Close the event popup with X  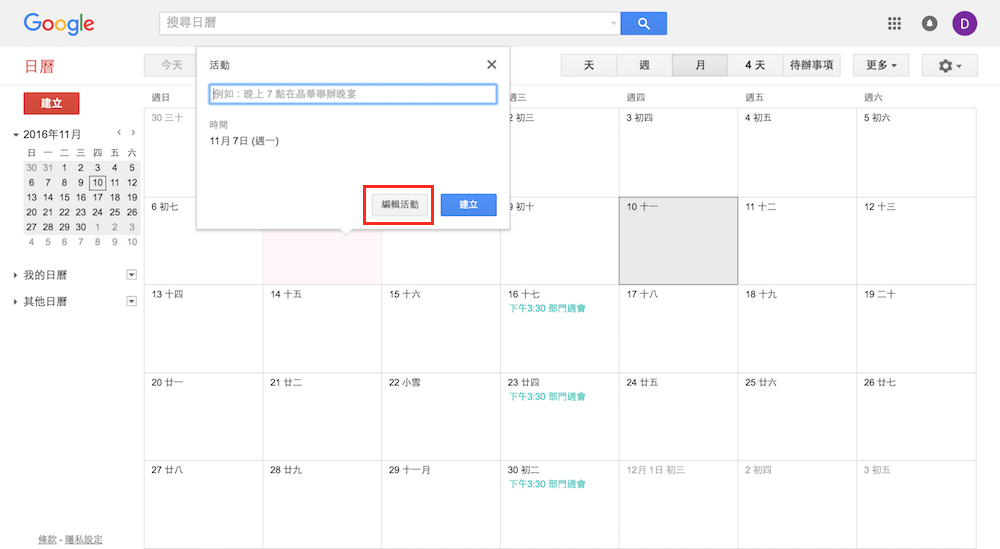(491, 64)
